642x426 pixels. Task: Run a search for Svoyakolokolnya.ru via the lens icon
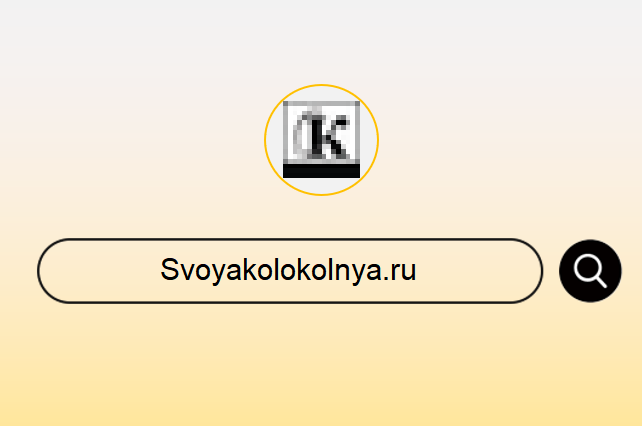[590, 271]
